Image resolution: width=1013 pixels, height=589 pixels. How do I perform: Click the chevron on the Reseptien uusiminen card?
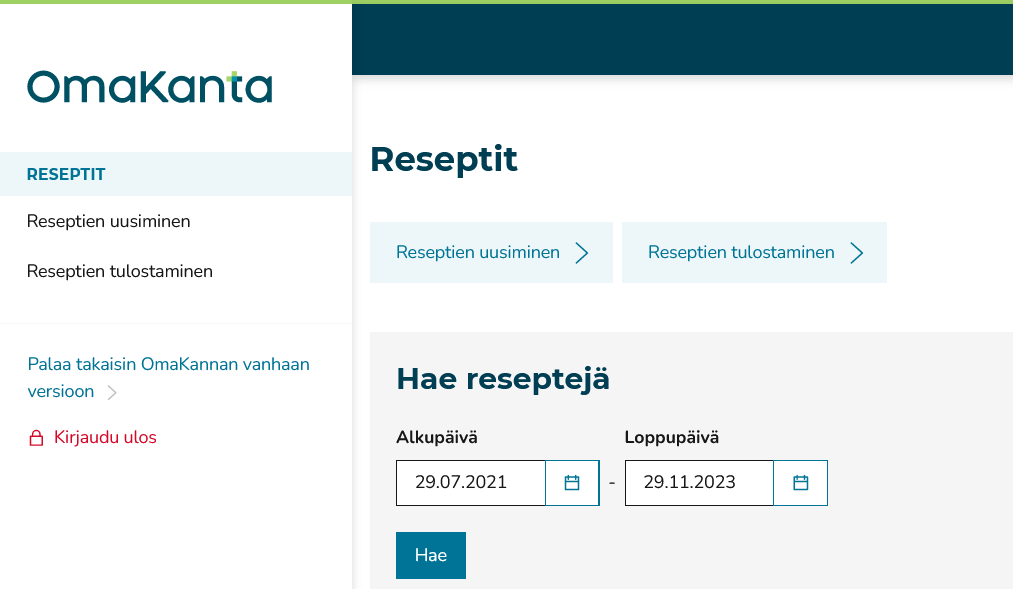(581, 253)
